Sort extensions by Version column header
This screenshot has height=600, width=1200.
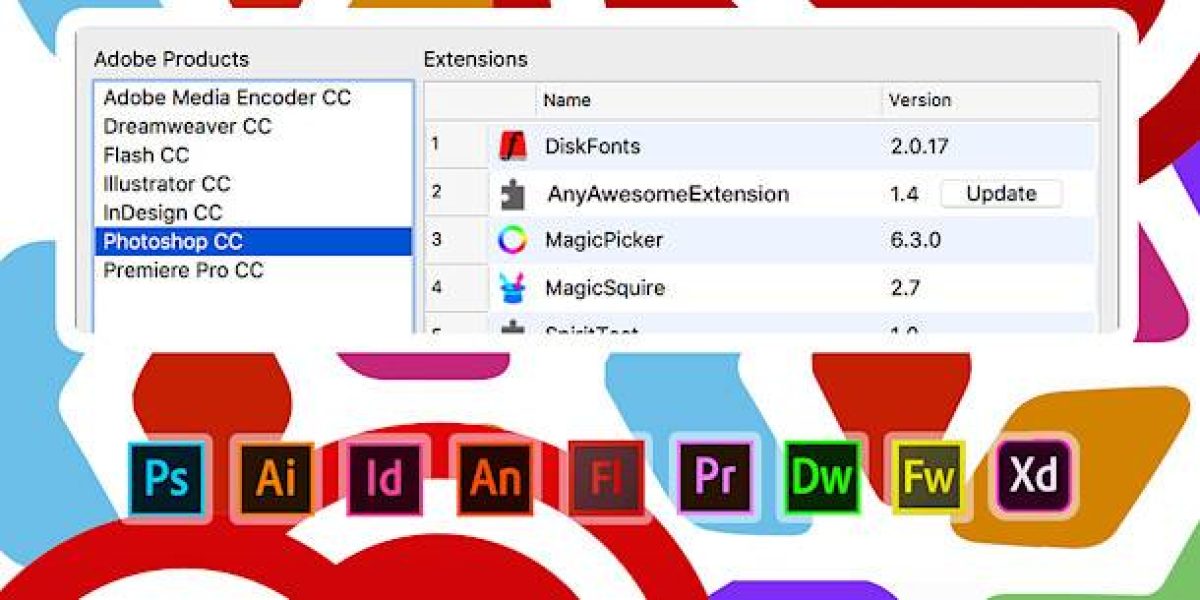click(x=920, y=100)
